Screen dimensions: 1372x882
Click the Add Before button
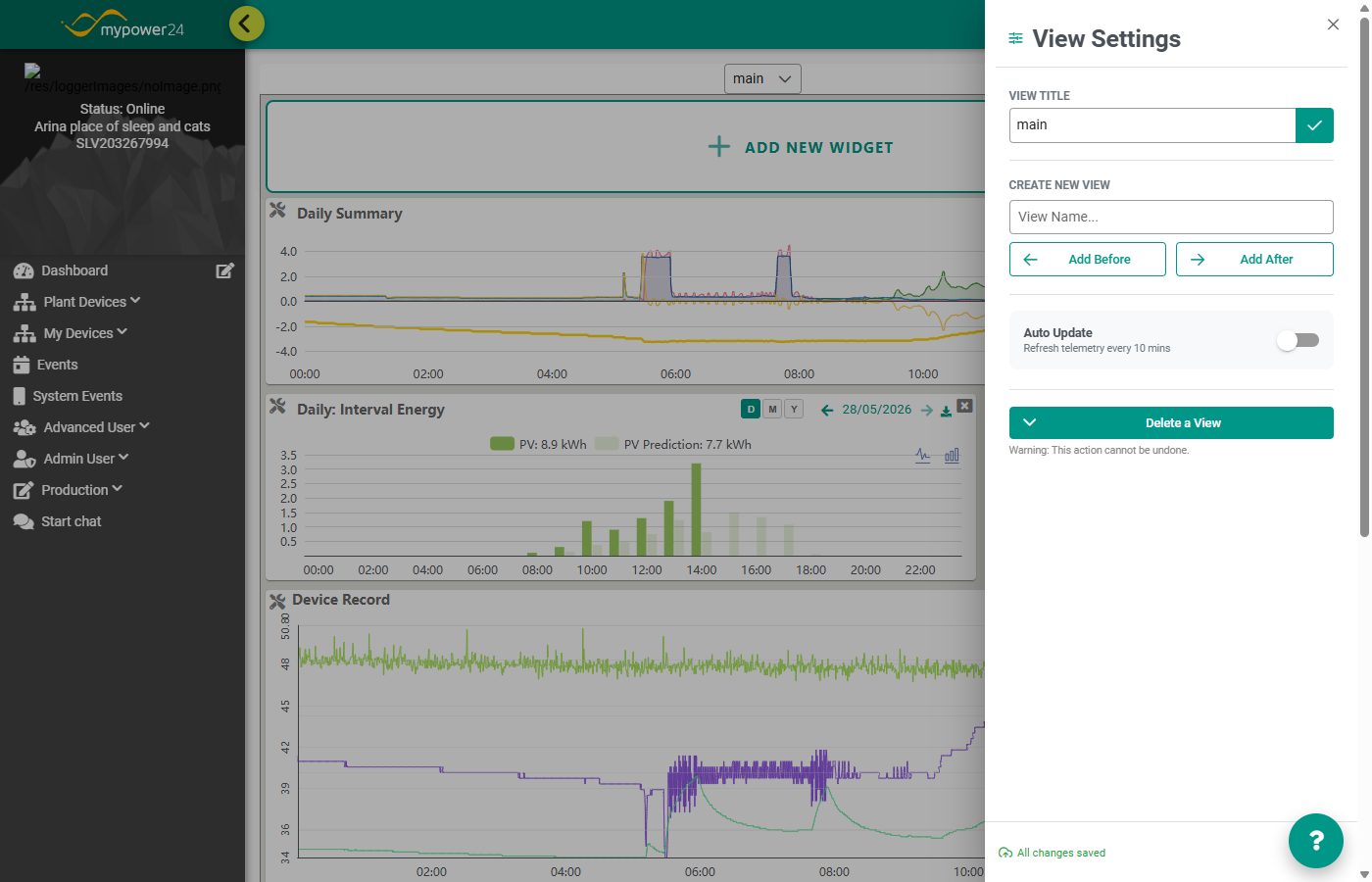coord(1088,260)
